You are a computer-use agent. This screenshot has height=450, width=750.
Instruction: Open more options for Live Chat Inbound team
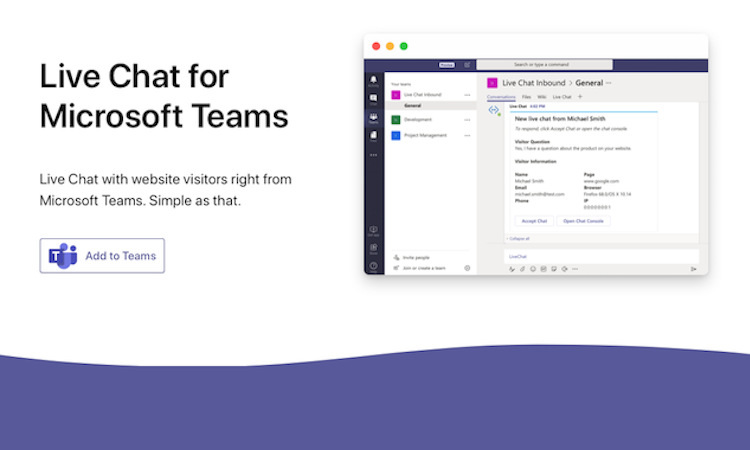(467, 95)
